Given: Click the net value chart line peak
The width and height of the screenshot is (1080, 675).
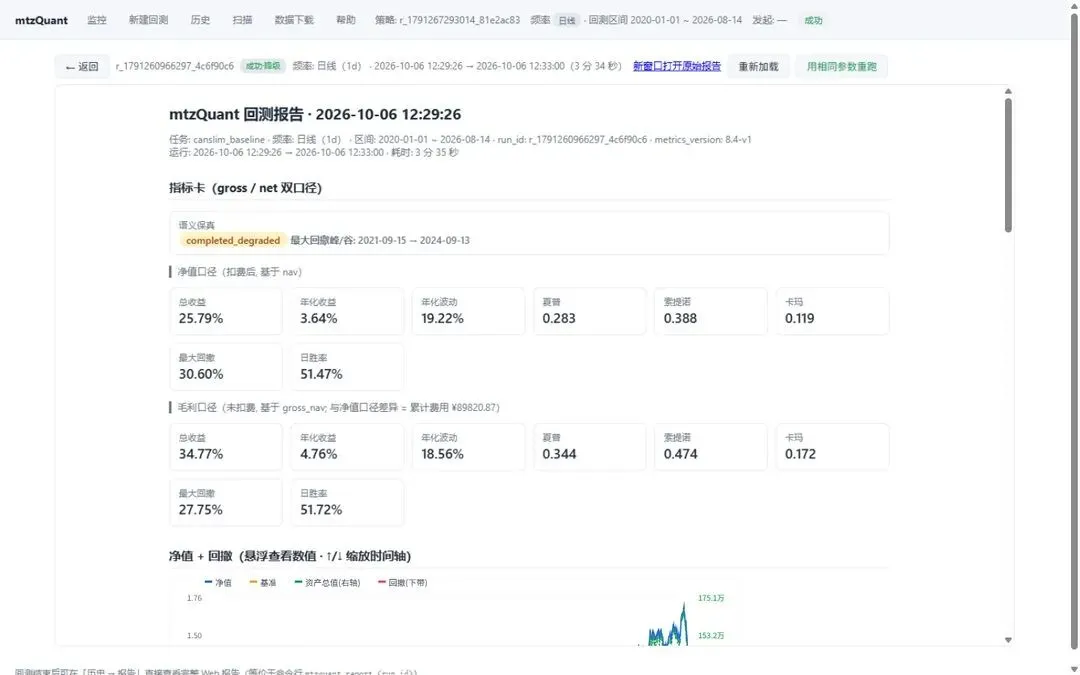Looking at the screenshot, I should pos(684,604).
